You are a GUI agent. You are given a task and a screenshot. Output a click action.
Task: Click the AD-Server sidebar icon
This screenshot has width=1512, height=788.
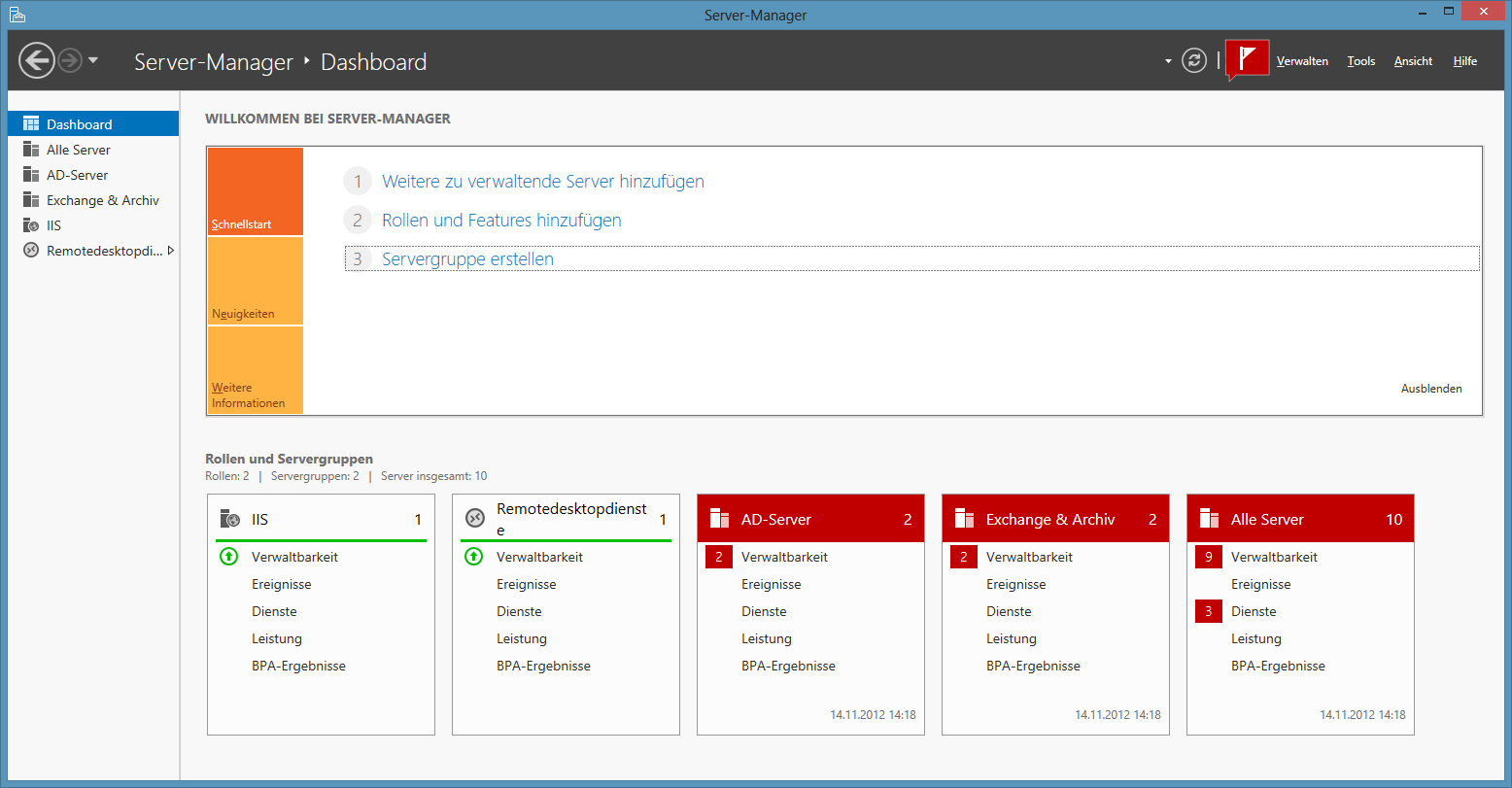point(31,175)
